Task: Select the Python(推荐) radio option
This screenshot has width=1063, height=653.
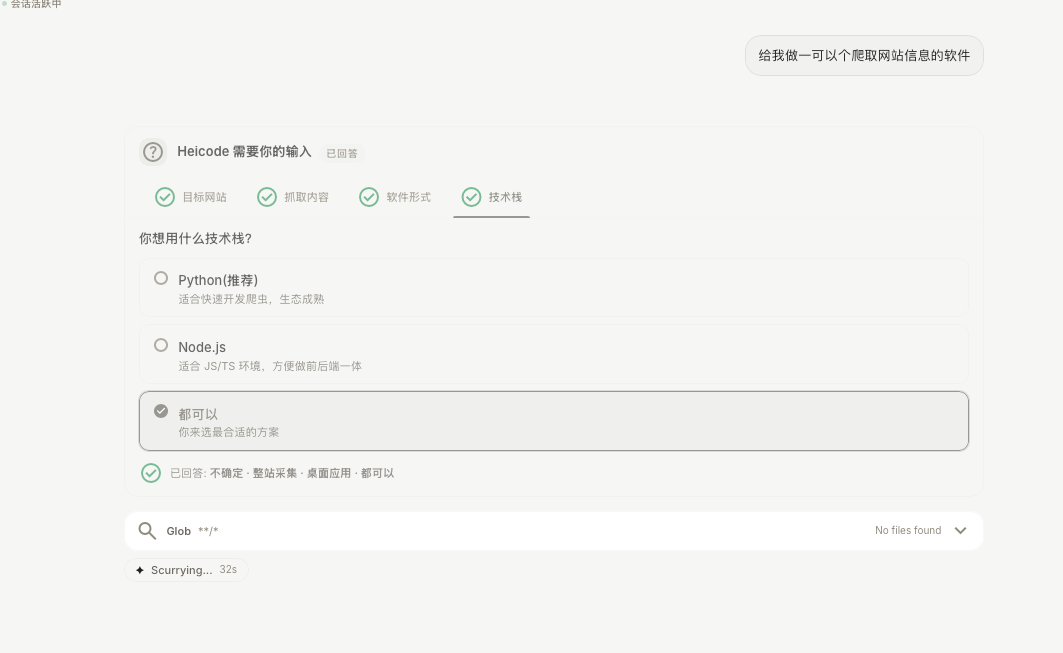Action: click(161, 278)
